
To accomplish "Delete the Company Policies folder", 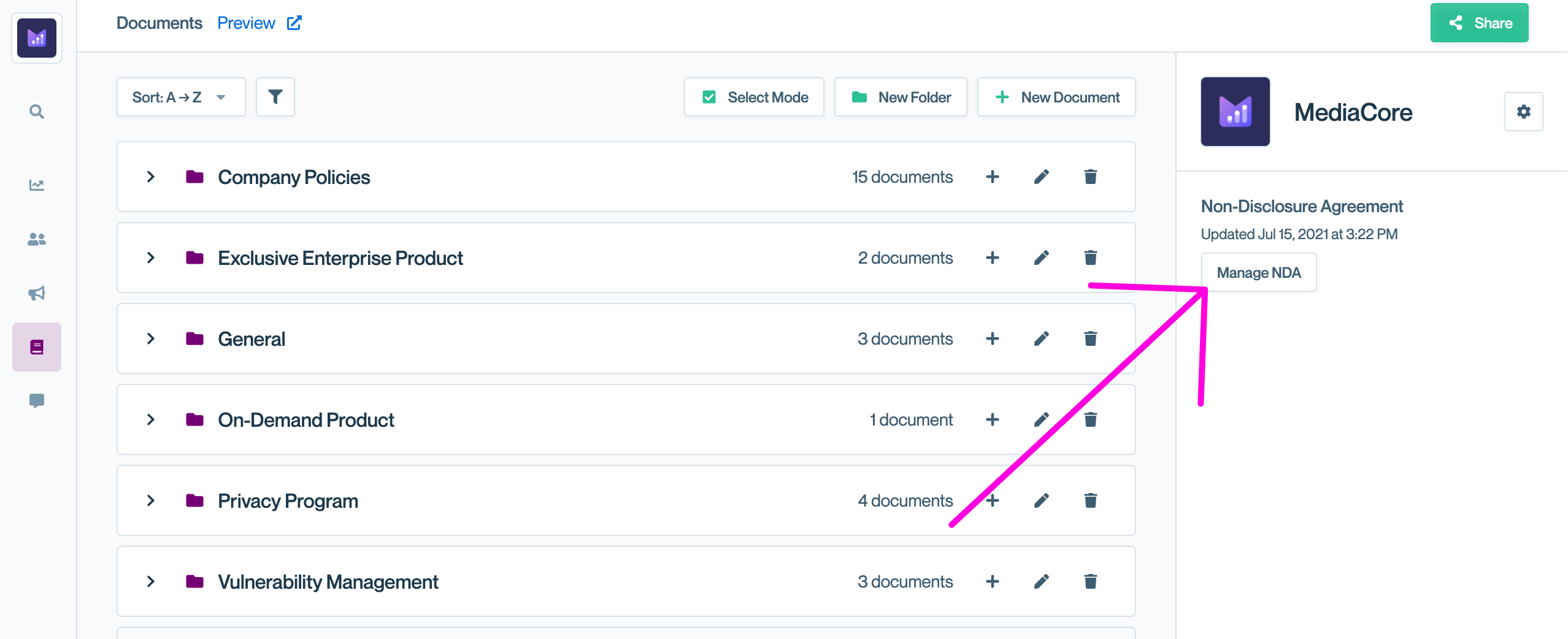I will click(1091, 177).
